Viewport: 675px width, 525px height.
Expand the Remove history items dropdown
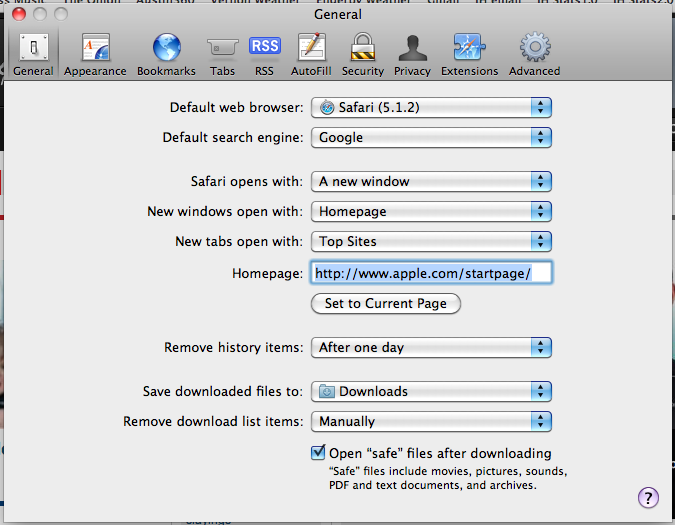(x=431, y=348)
